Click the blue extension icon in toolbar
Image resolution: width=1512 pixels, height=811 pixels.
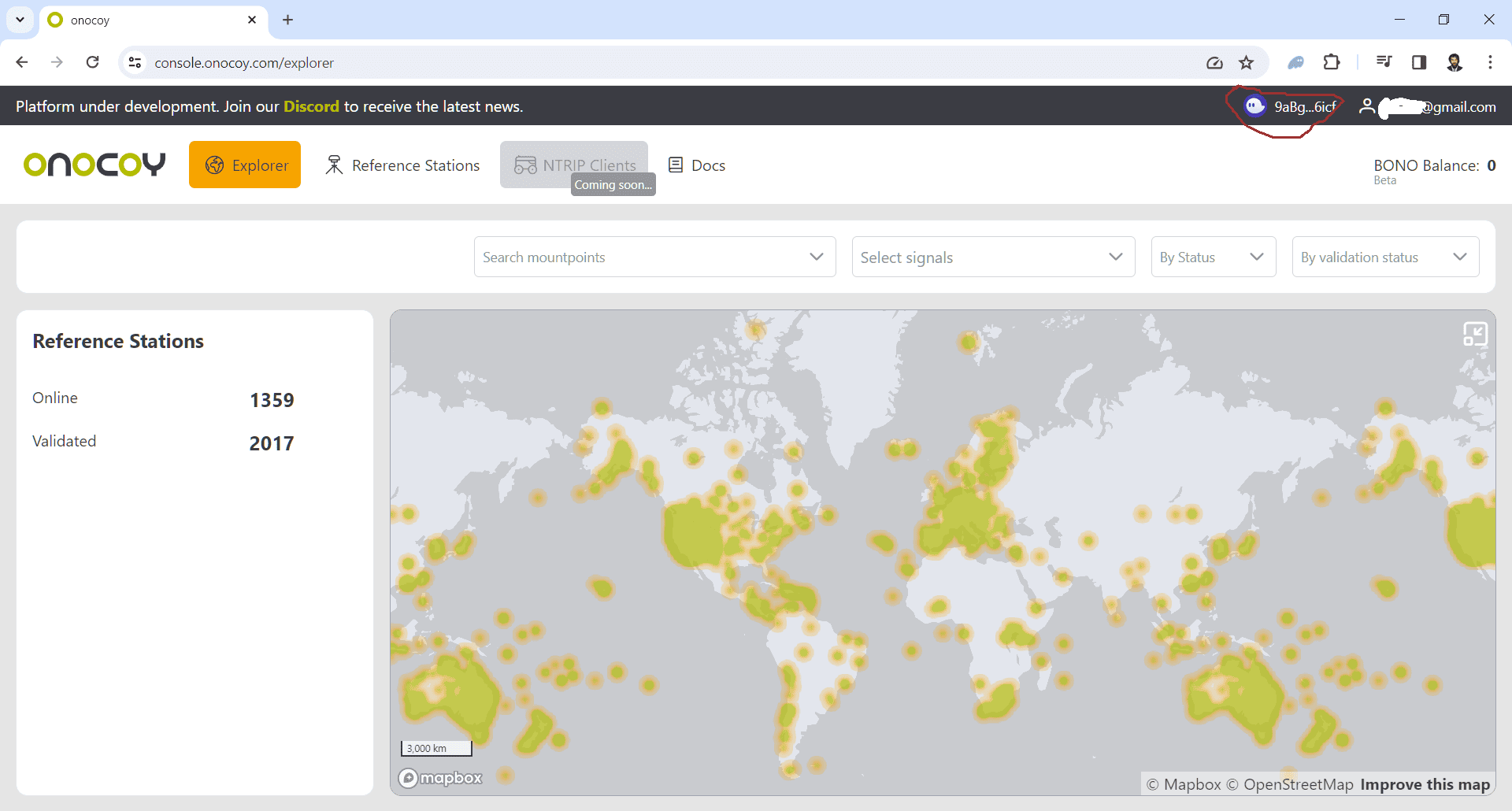(x=1295, y=62)
